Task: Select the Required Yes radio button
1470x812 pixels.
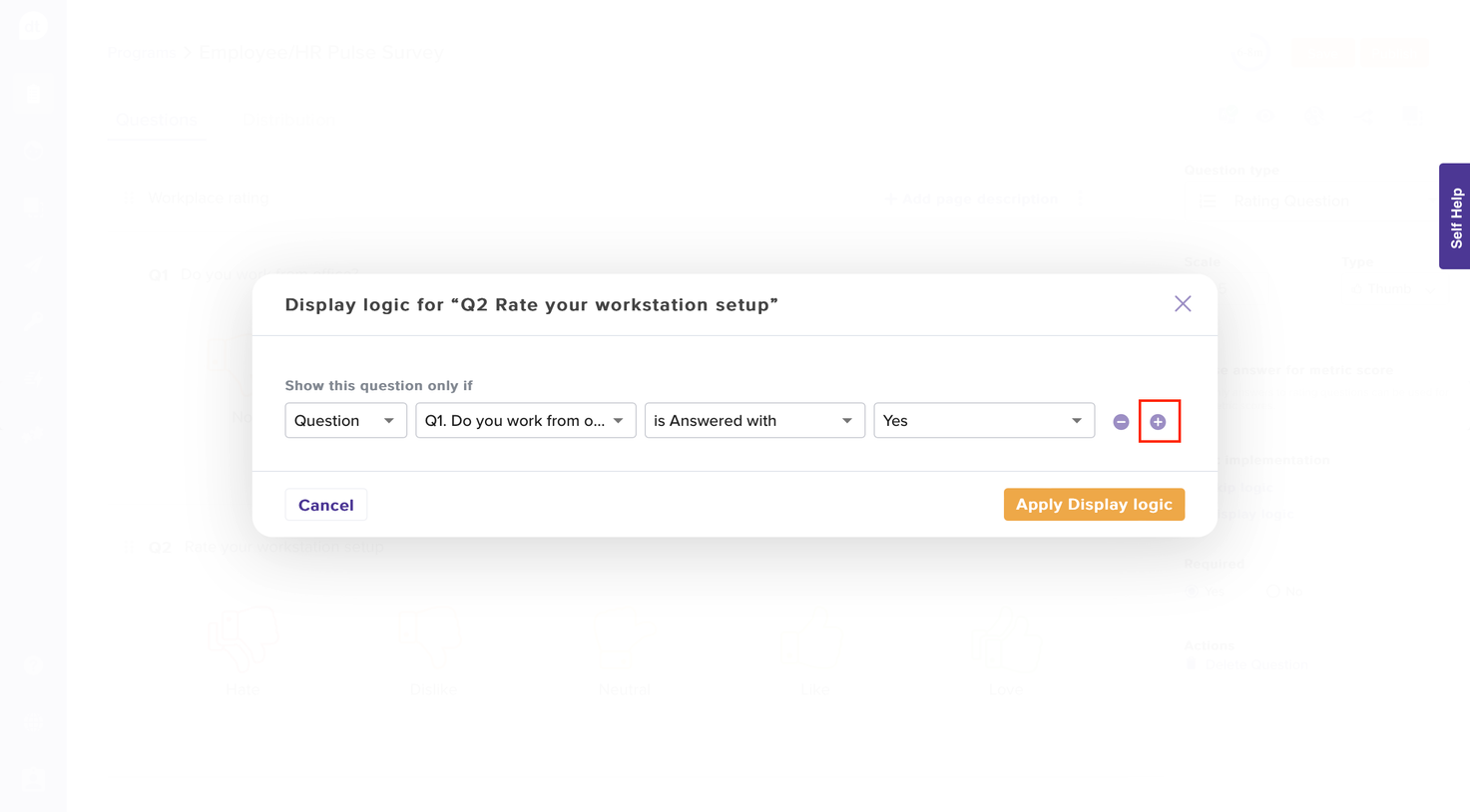Action: click(x=1192, y=592)
